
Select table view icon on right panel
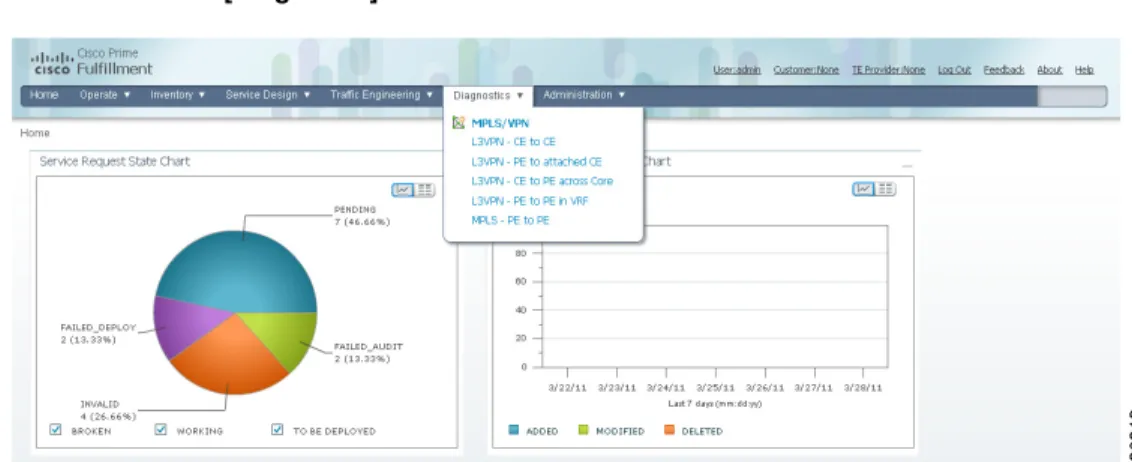tap(885, 188)
